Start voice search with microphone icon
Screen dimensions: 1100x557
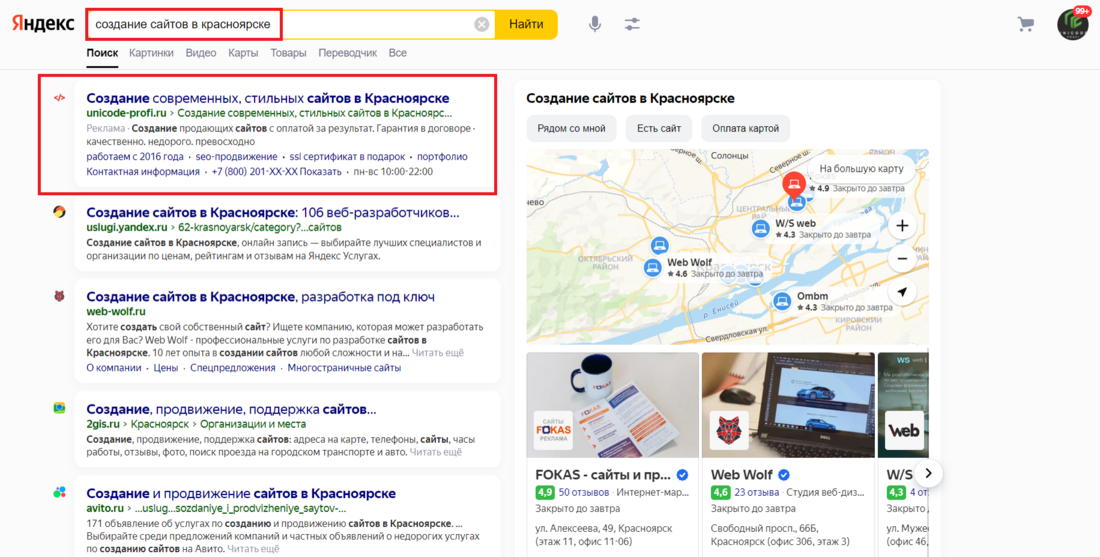(x=595, y=25)
